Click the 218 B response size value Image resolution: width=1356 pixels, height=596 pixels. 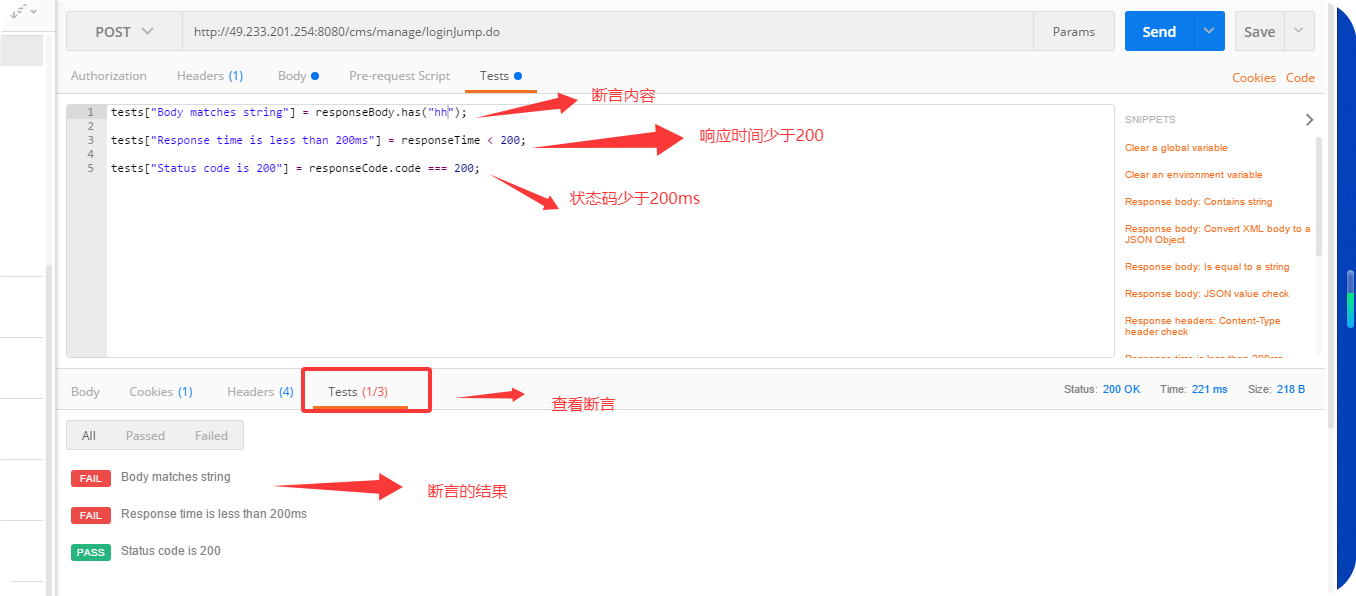tap(1291, 389)
